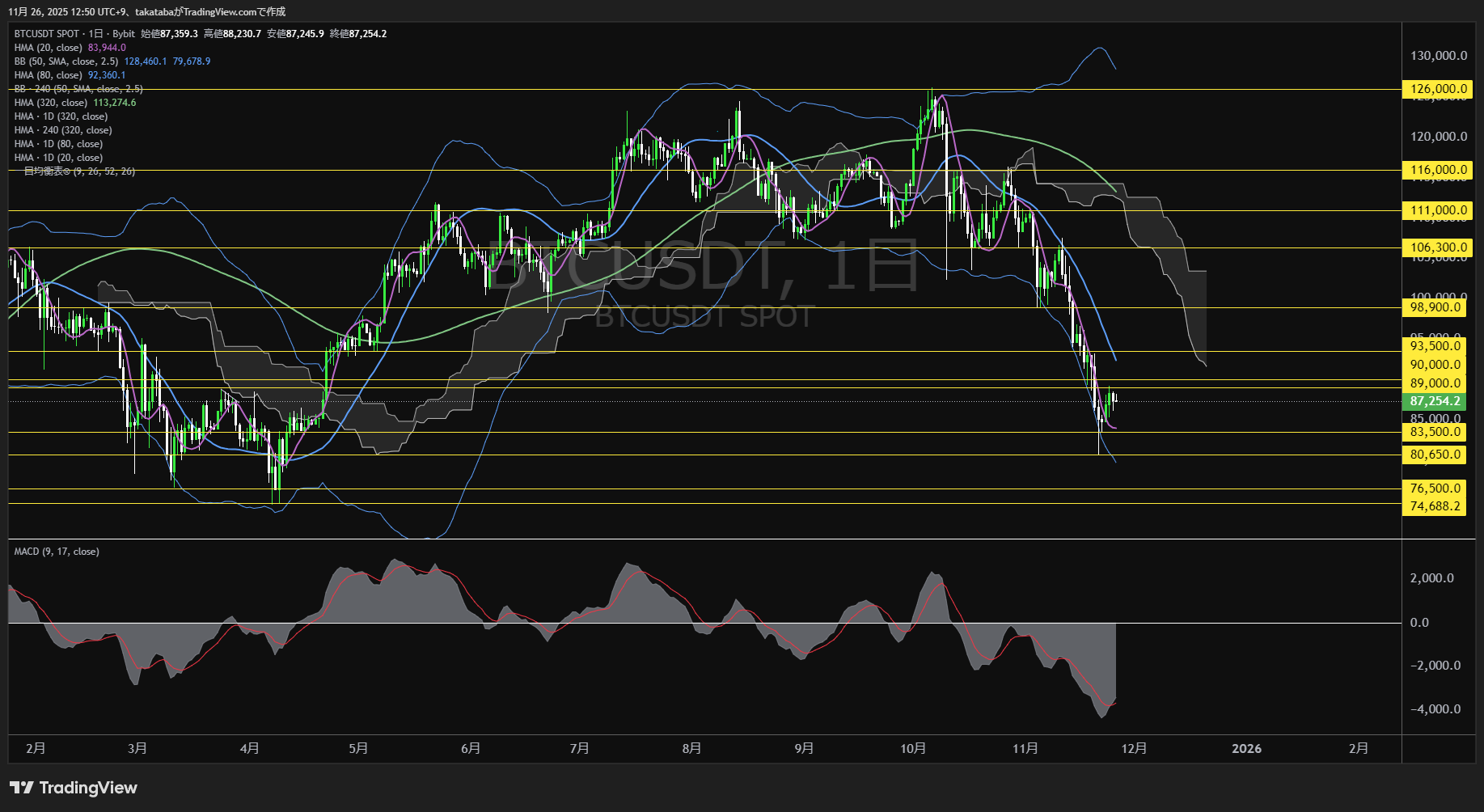Viewport: 1484px width, 812px height.
Task: Click the 80,650.0 support level label
Action: pos(1435,455)
